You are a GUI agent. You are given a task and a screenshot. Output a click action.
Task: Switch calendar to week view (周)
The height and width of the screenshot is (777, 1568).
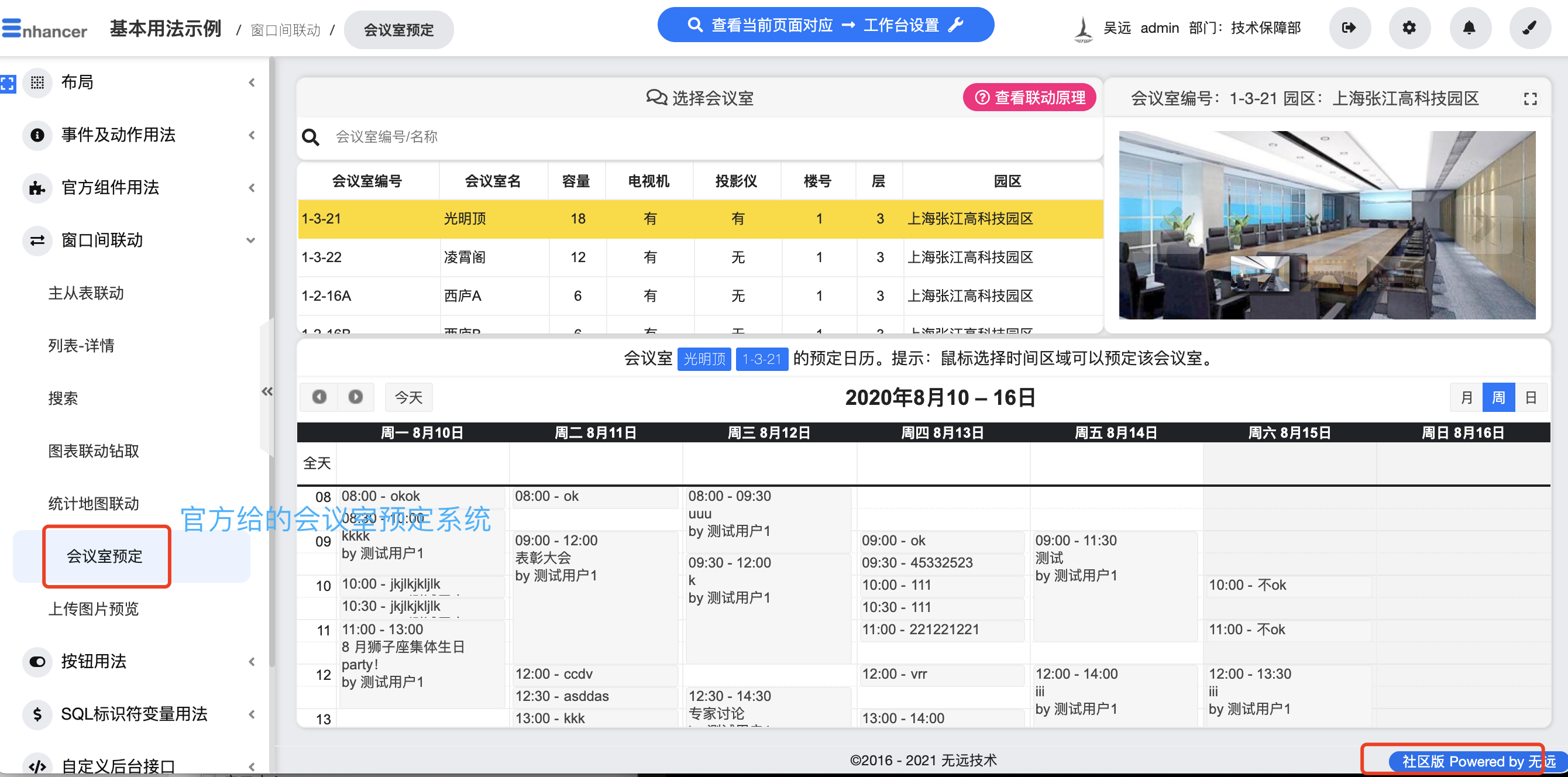click(x=1498, y=398)
